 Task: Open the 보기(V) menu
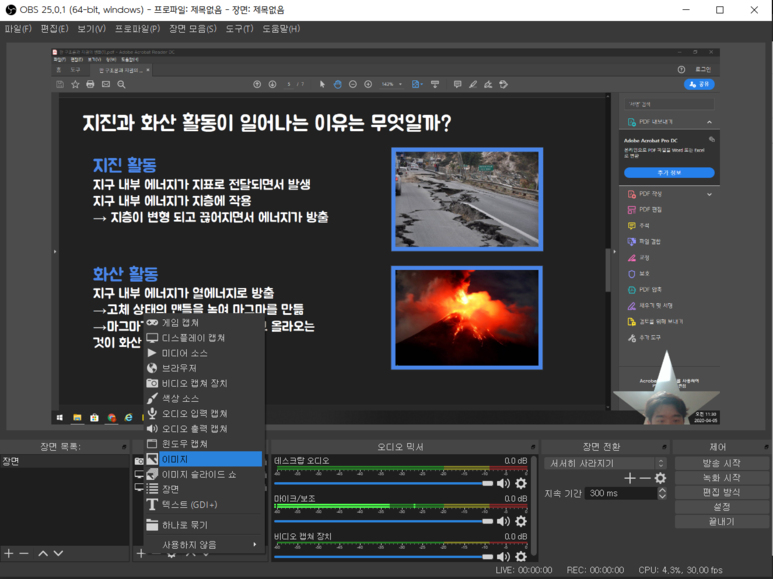coord(92,29)
